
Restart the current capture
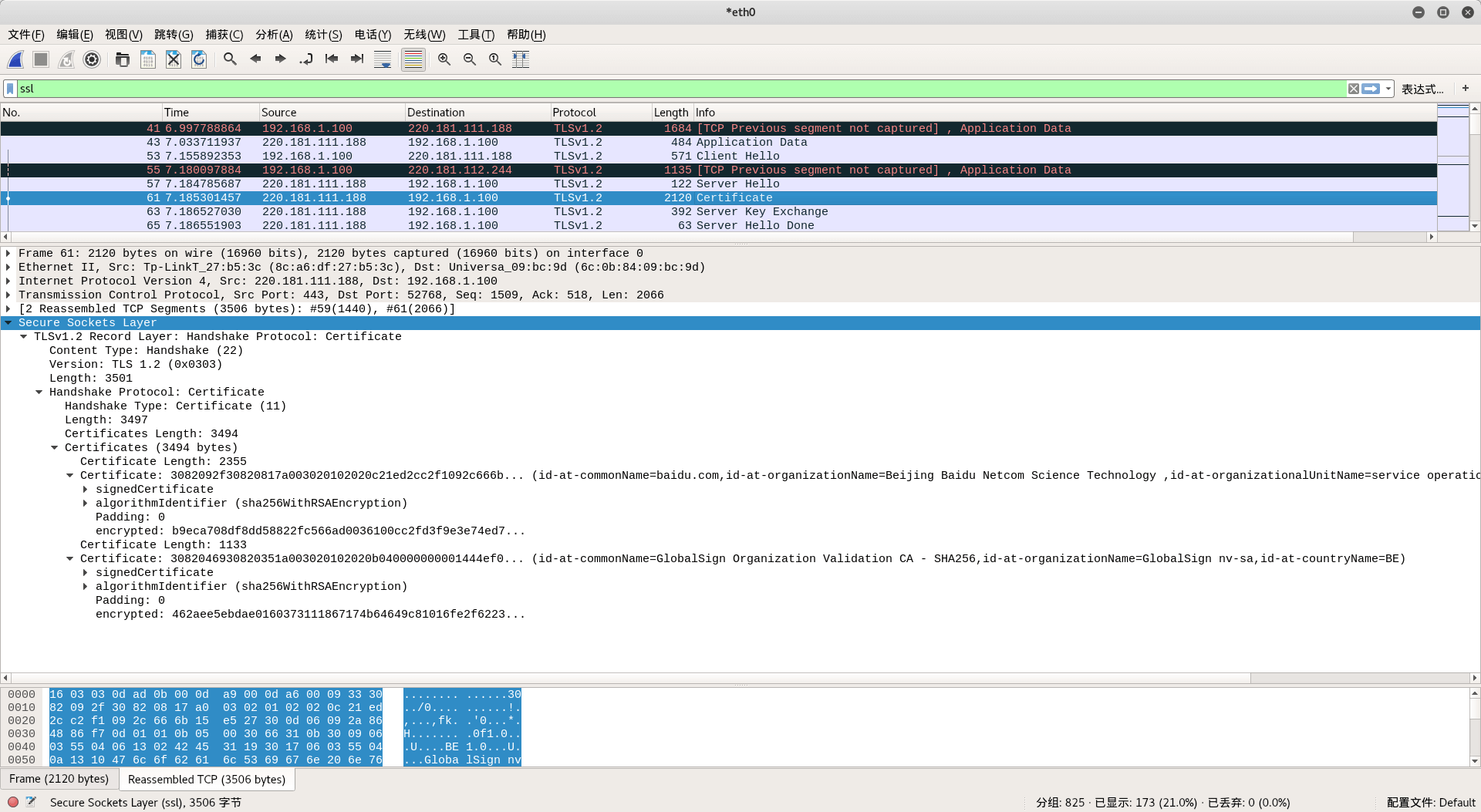pyautogui.click(x=66, y=59)
